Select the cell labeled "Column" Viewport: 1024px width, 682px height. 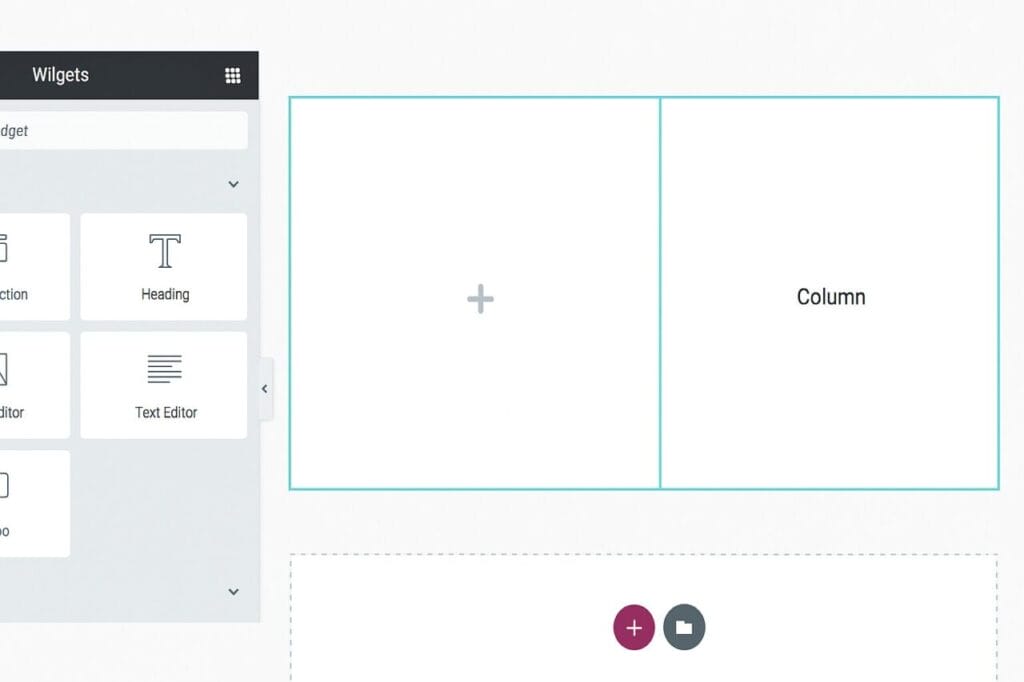point(830,297)
